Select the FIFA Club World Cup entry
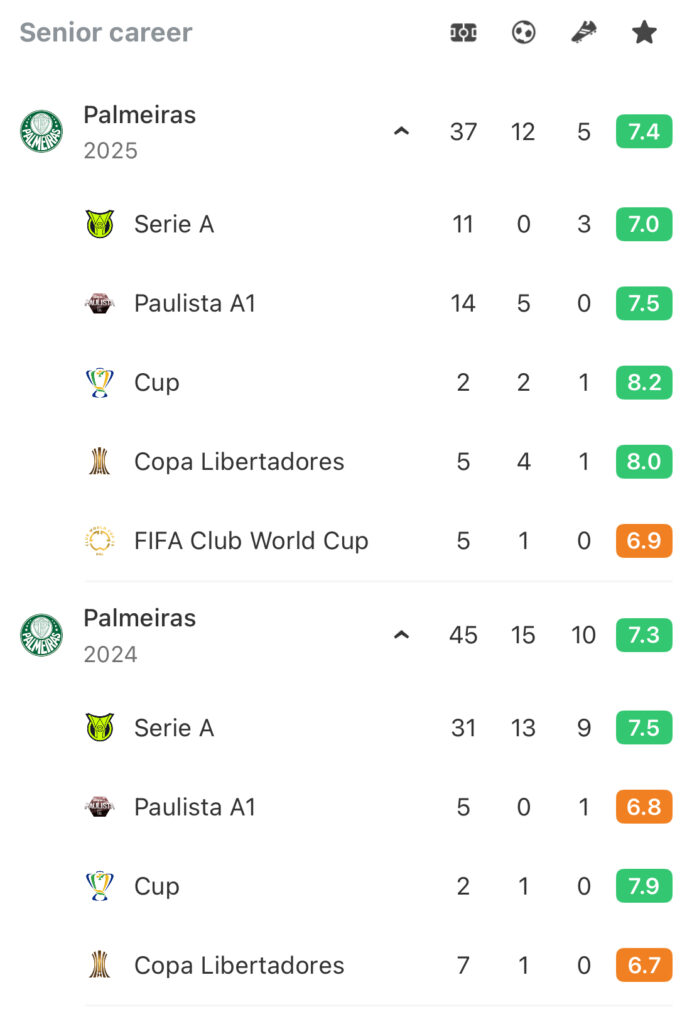Viewport: 687px width, 1024px height. point(378,541)
